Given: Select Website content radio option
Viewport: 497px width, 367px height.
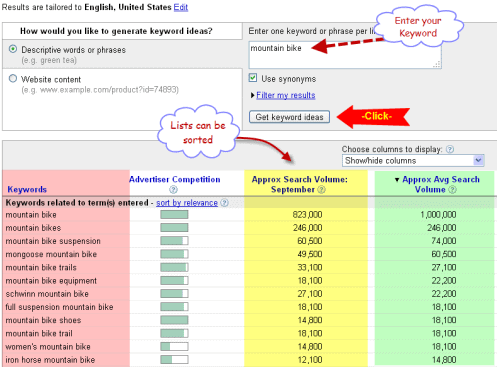Looking at the screenshot, I should (x=13, y=79).
